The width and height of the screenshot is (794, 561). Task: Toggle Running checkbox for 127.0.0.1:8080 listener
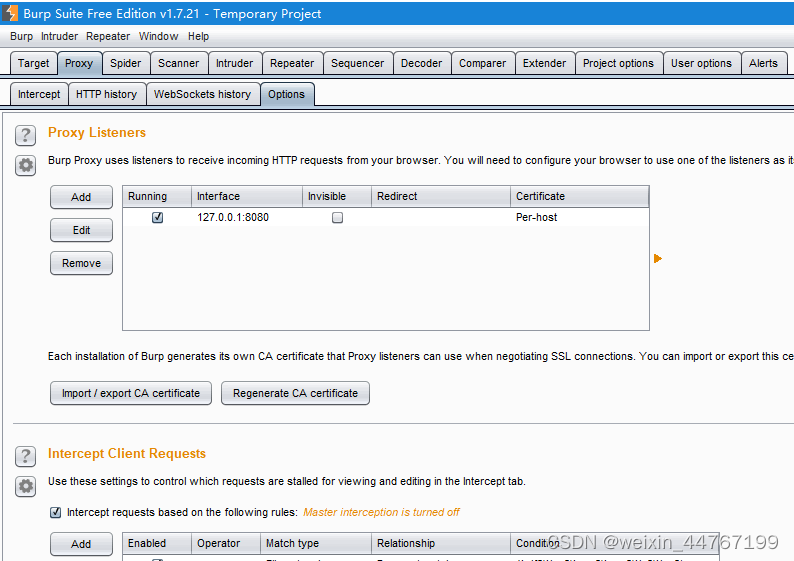pyautogui.click(x=157, y=217)
